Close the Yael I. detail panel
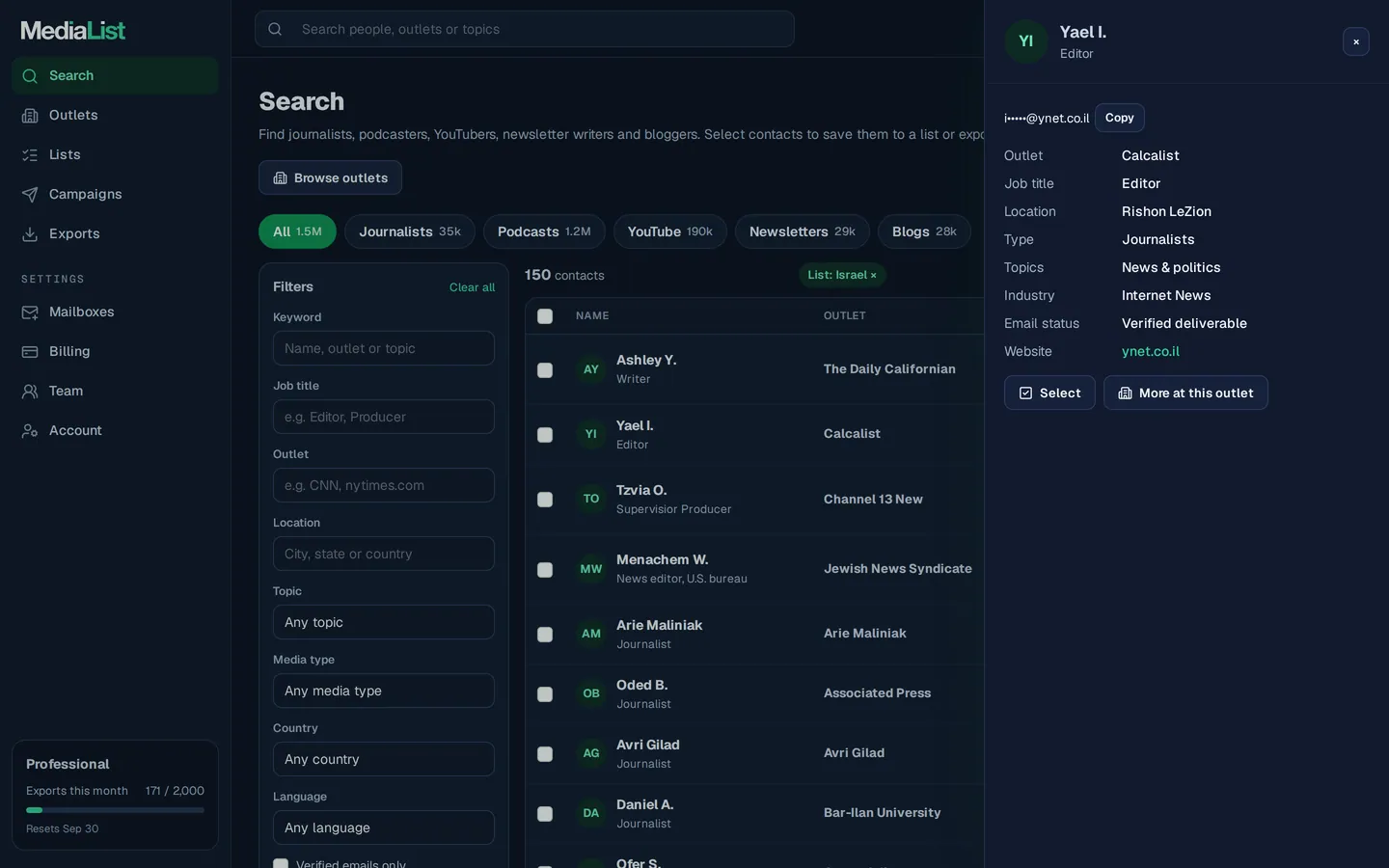 (1356, 41)
